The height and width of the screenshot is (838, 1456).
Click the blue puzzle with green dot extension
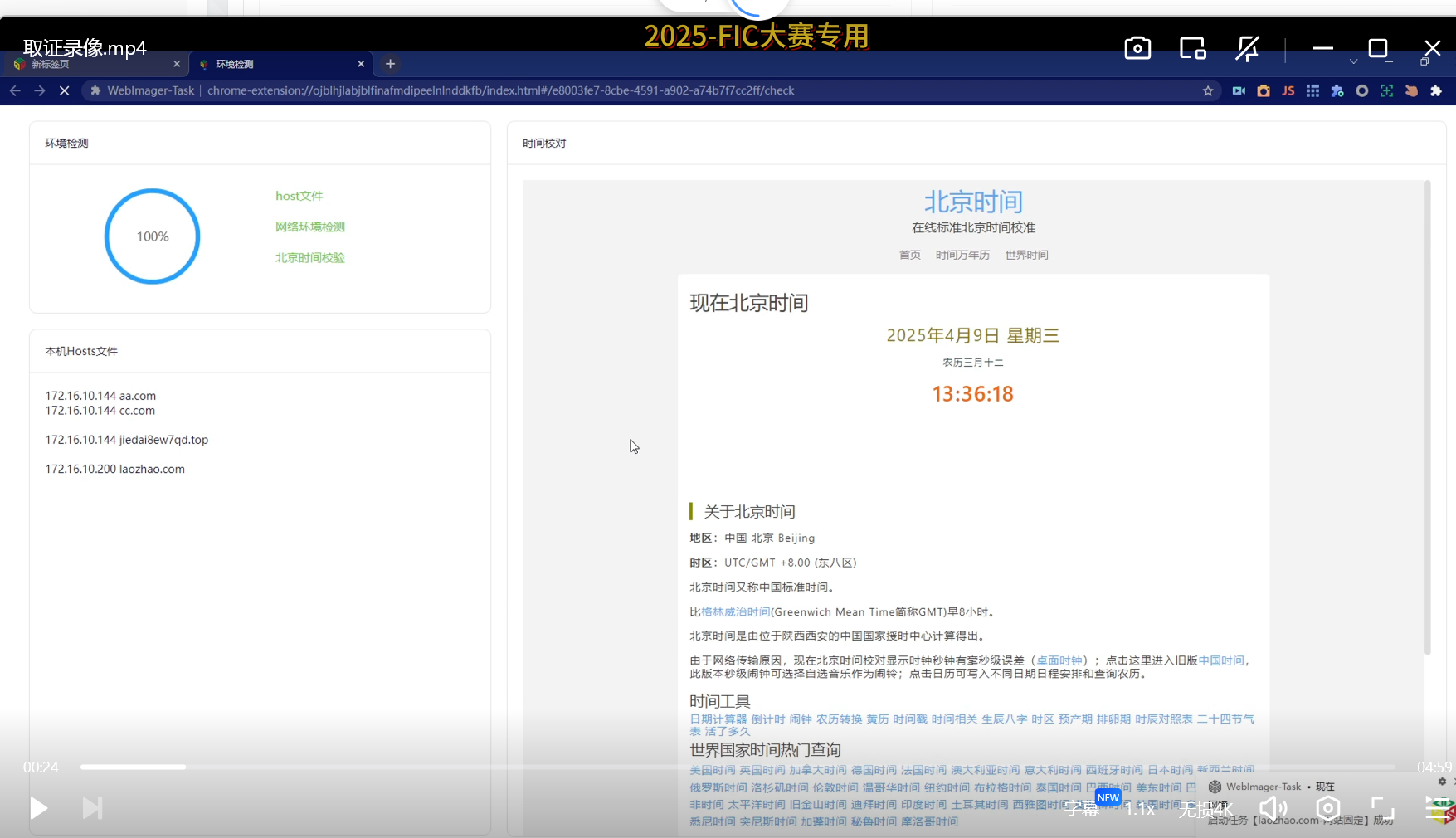point(1337,90)
